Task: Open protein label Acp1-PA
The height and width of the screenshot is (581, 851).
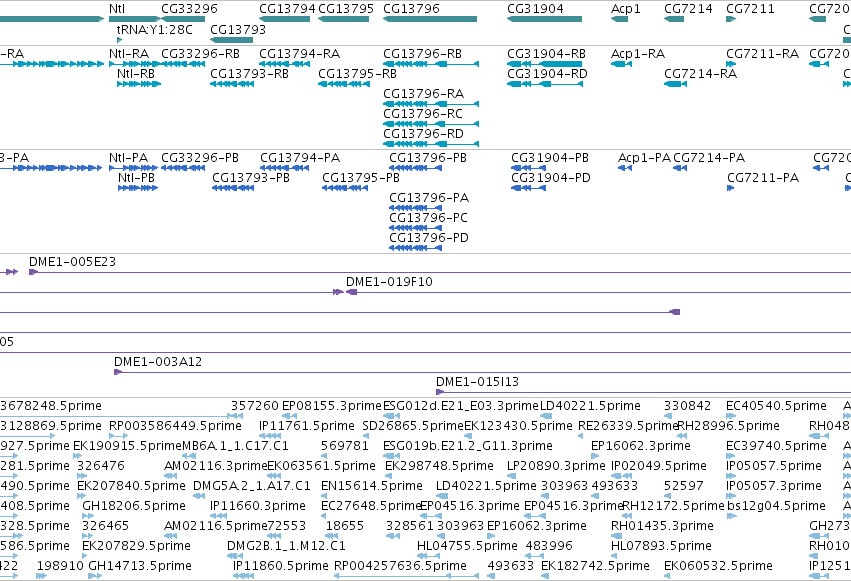Action: coord(644,158)
